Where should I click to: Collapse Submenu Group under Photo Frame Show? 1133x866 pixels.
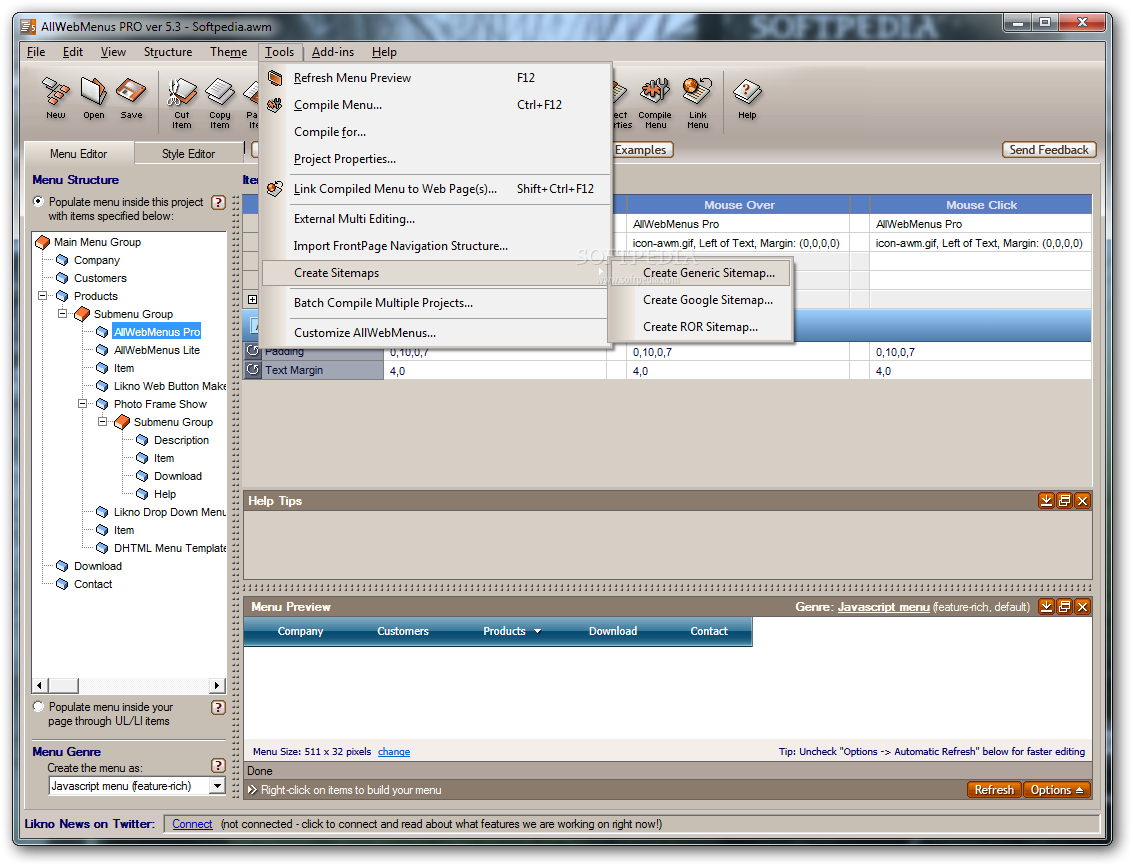coord(103,421)
